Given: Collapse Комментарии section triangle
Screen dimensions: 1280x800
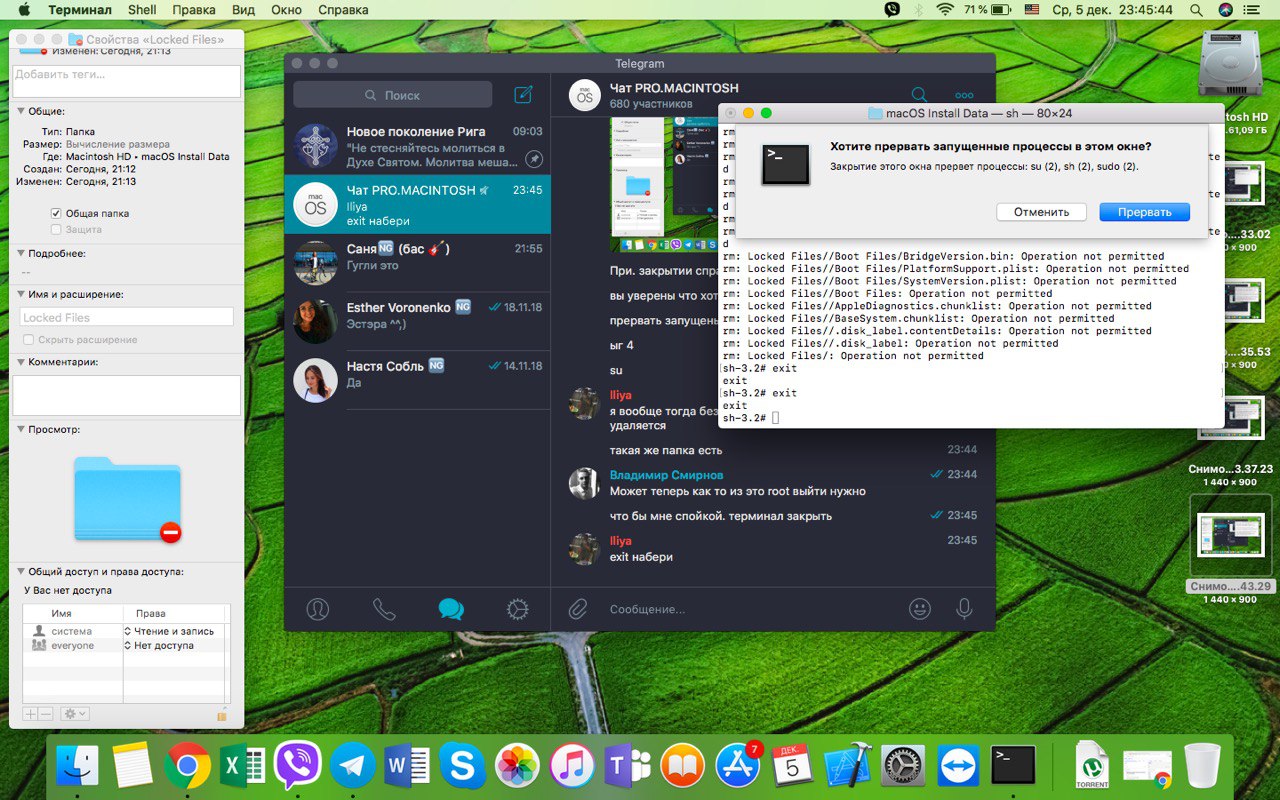Looking at the screenshot, I should [20, 361].
